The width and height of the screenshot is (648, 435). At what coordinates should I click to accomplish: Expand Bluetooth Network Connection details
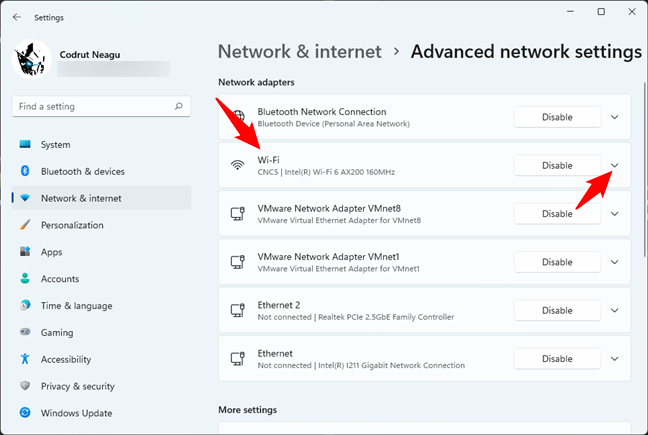point(615,117)
